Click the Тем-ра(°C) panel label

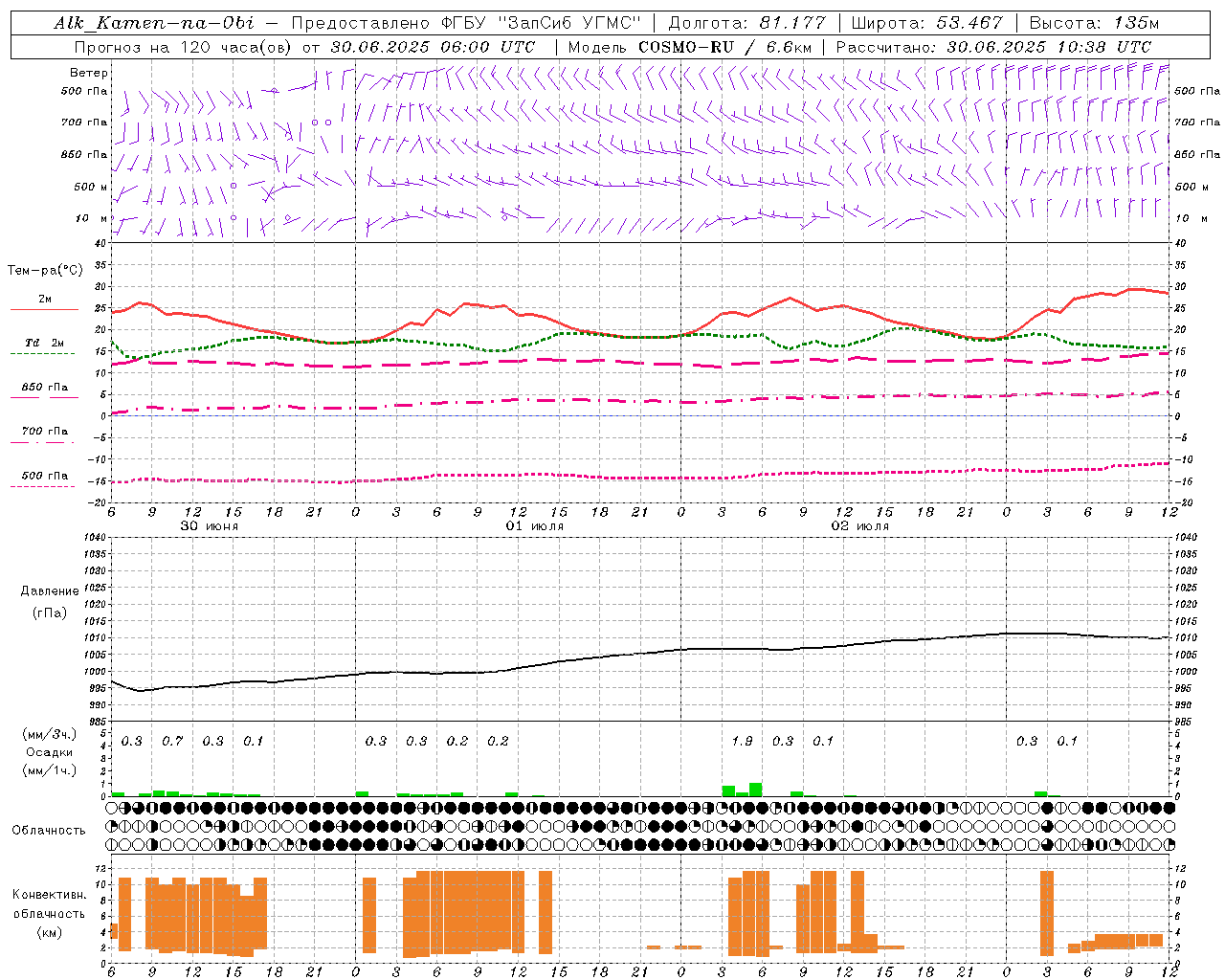coord(45,271)
